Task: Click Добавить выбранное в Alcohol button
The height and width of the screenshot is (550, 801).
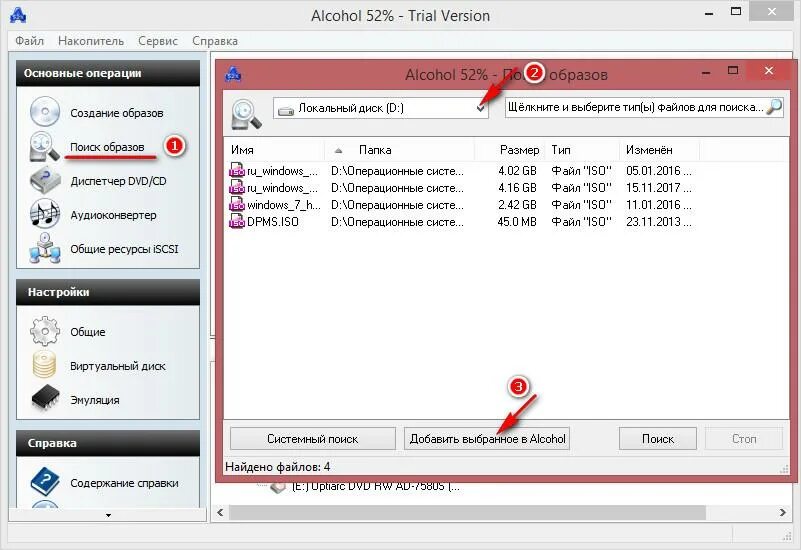Action: coord(487,439)
